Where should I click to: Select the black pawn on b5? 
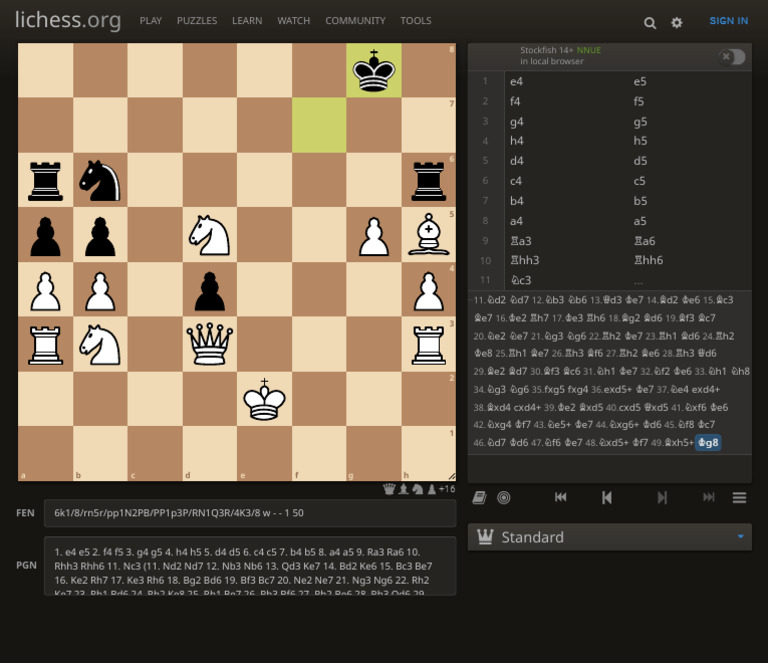100,235
